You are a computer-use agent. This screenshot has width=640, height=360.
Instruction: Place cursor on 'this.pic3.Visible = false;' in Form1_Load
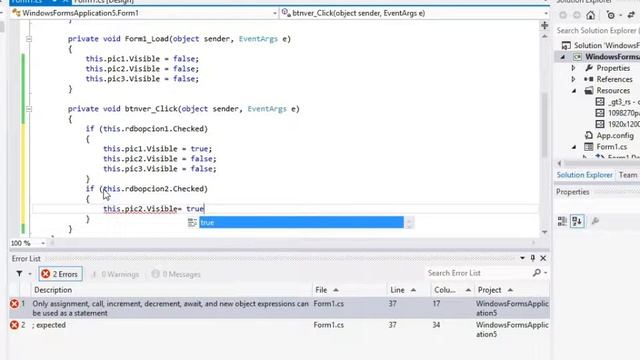(x=142, y=79)
